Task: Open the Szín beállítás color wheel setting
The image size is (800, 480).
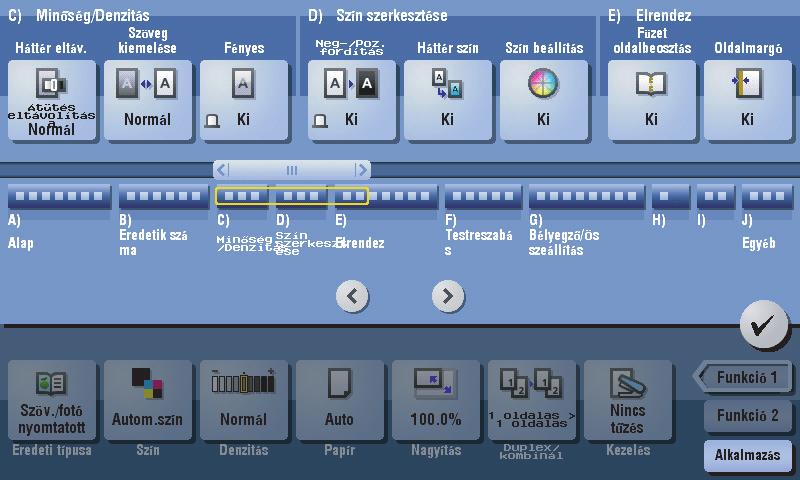Action: click(x=544, y=100)
